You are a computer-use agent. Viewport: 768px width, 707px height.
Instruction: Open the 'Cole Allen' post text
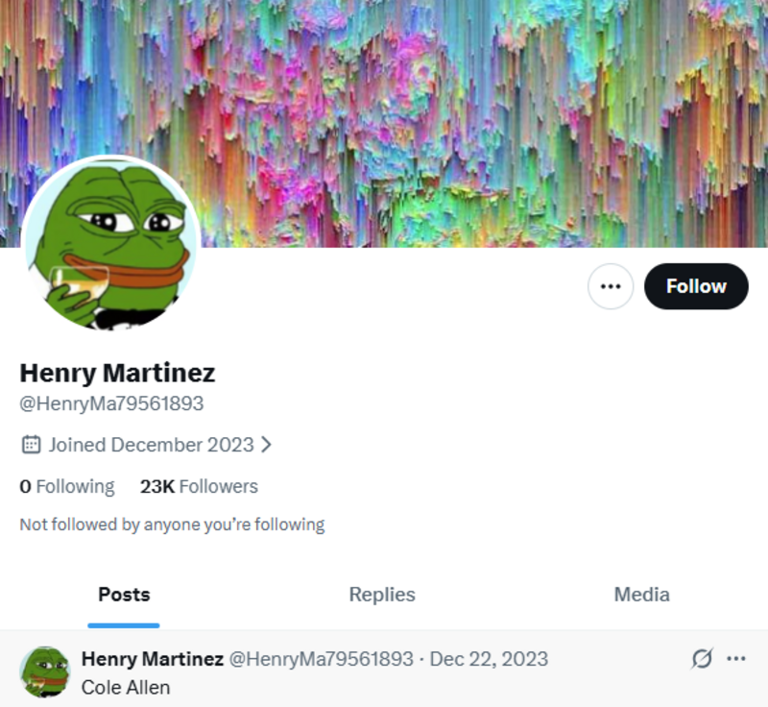[x=126, y=688]
